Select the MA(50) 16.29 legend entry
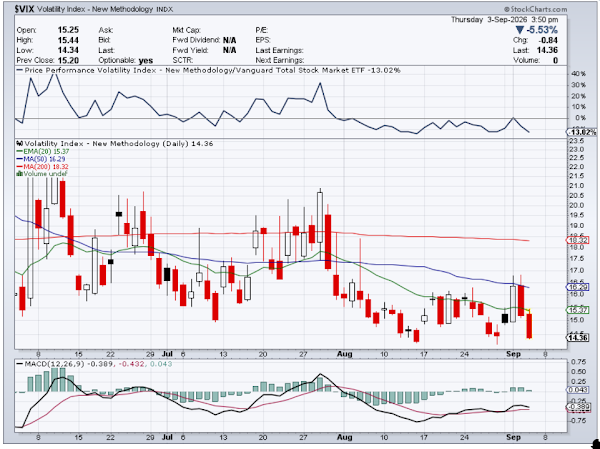The height and width of the screenshot is (449, 600). (41, 159)
